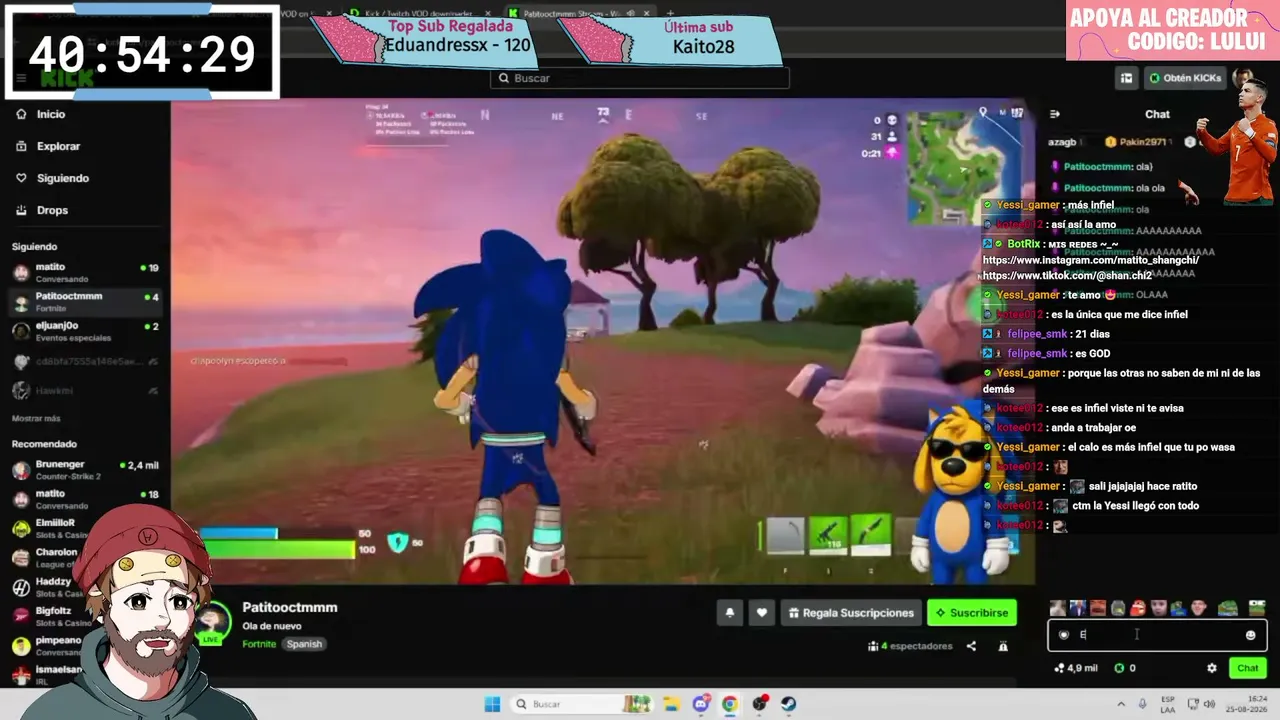Click the channel points 4,9 mil icon
This screenshot has width=1280, height=720.
tap(1076, 668)
